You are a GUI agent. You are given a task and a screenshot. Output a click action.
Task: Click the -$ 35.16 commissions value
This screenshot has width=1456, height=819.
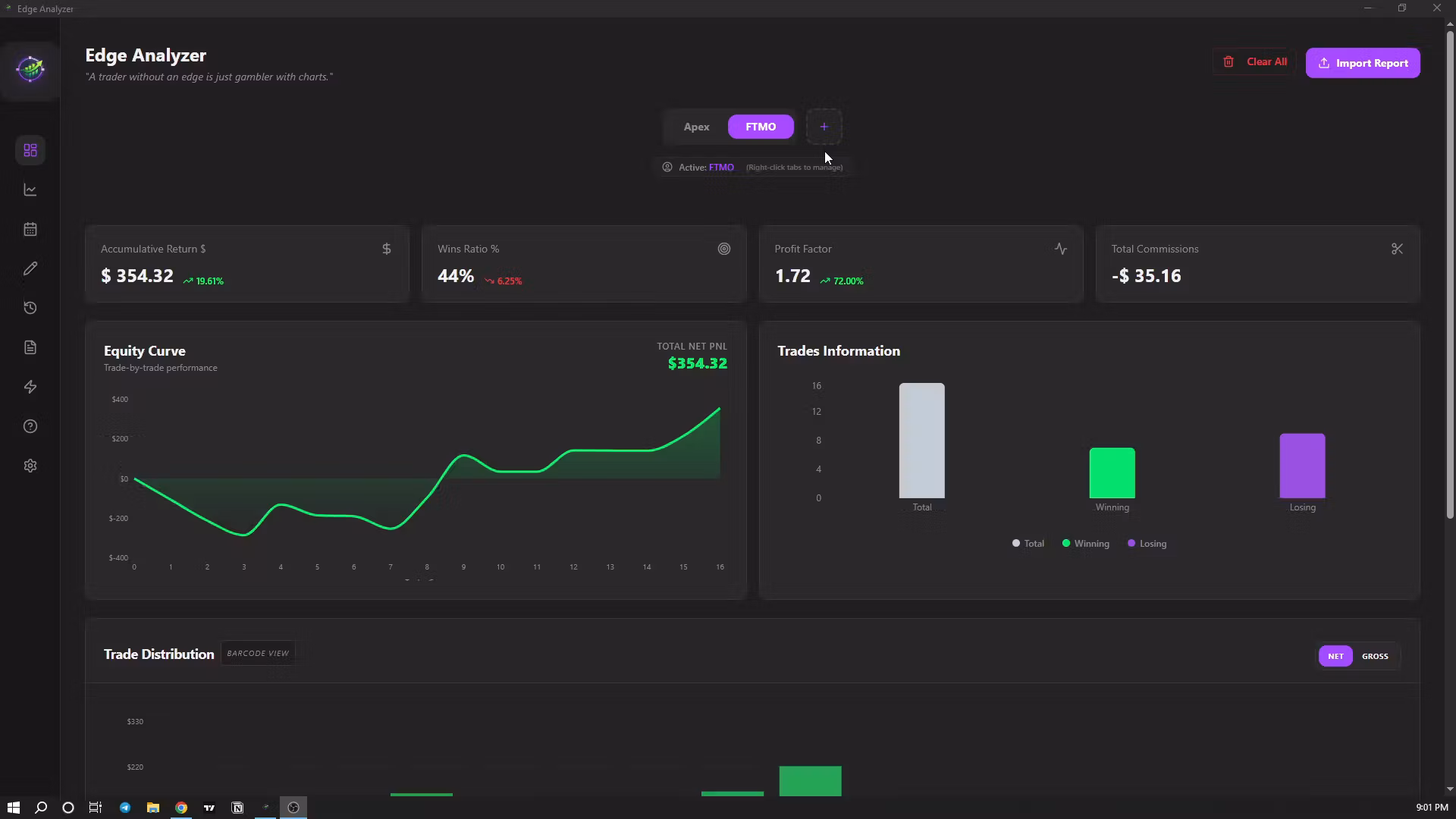(1147, 276)
